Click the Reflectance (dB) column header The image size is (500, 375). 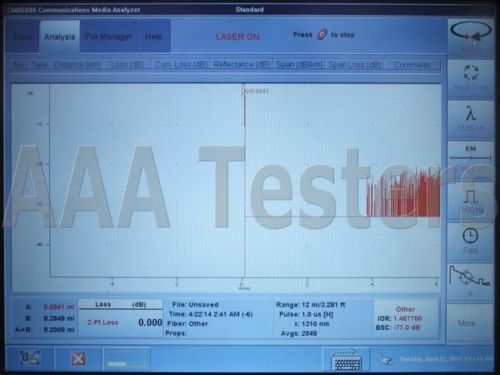click(x=242, y=65)
